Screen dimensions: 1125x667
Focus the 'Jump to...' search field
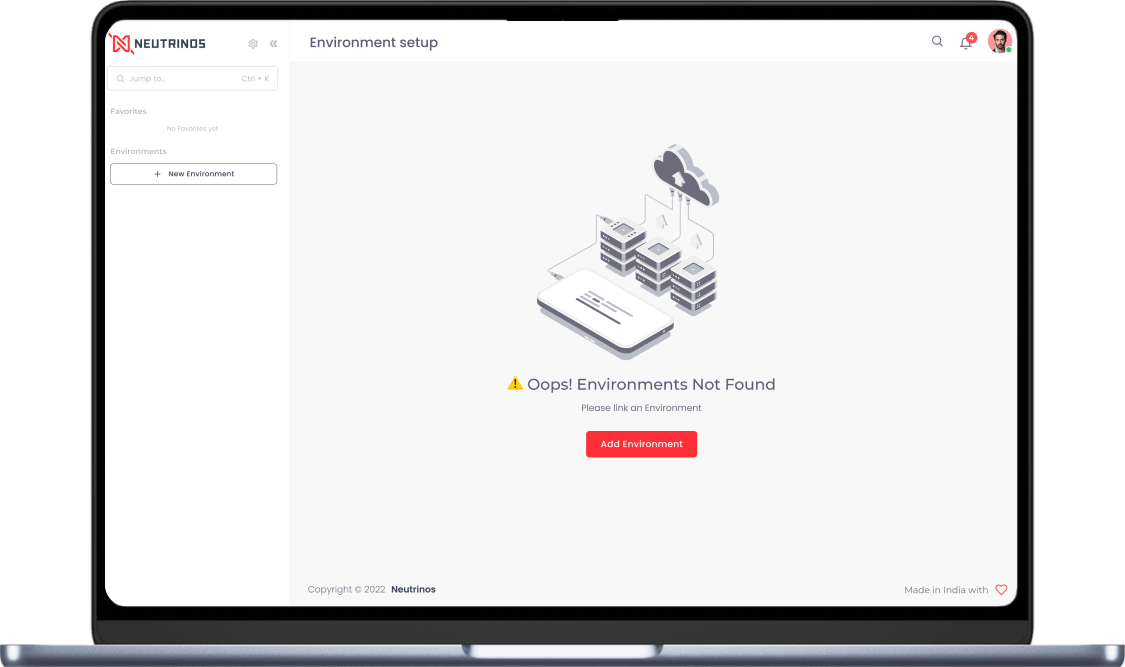pos(192,79)
